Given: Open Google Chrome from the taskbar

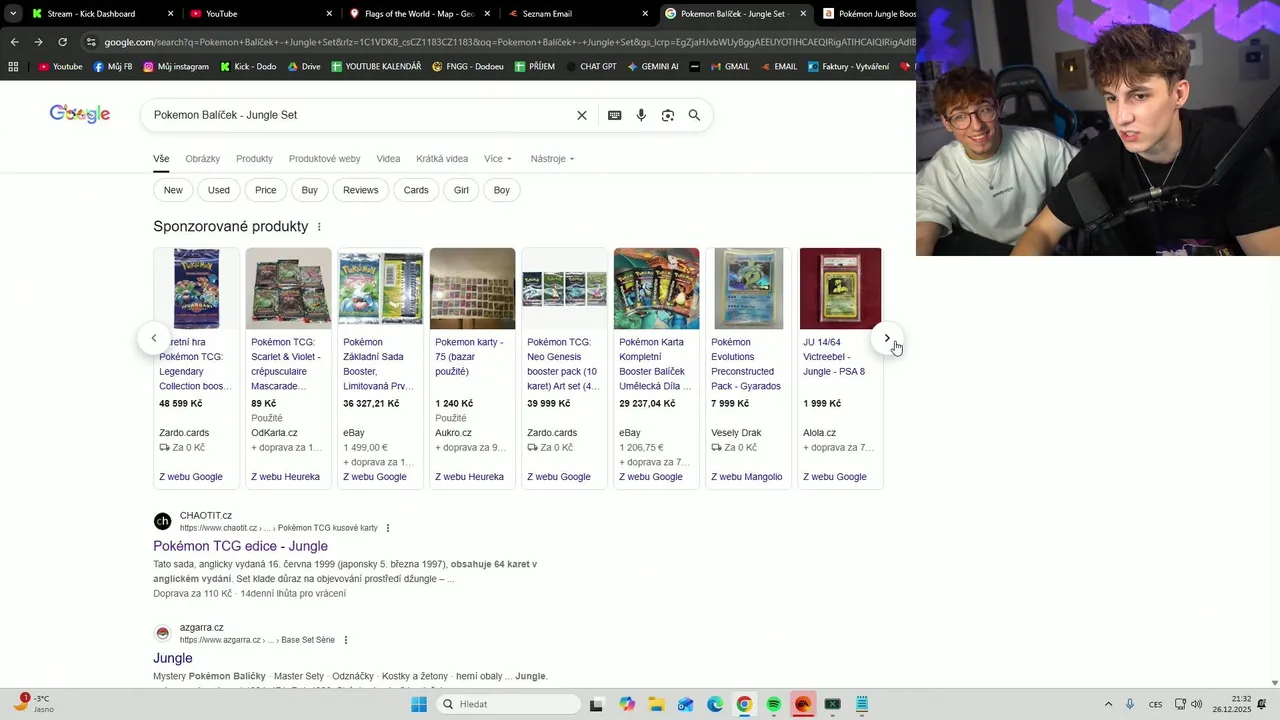Looking at the screenshot, I should [x=744, y=704].
